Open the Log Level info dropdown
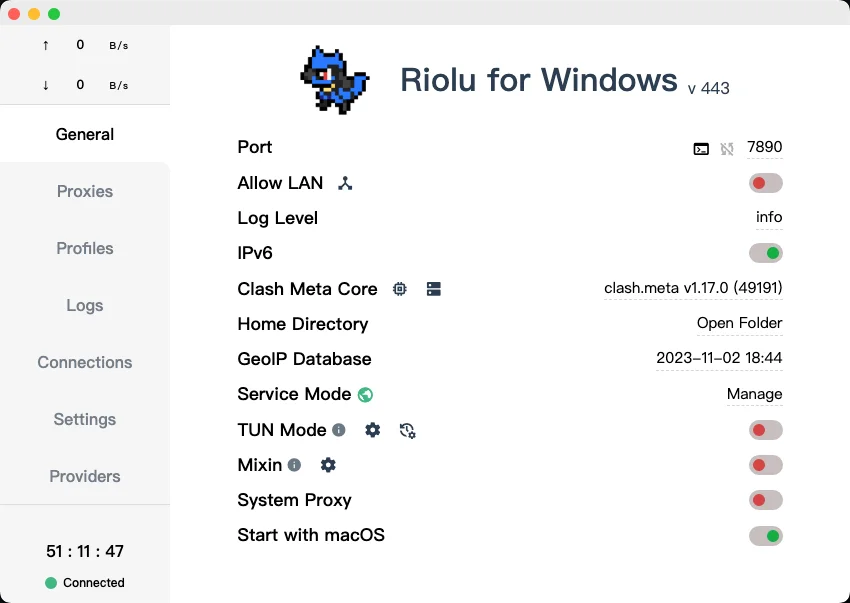Screen dimensions: 850x603 tap(769, 217)
